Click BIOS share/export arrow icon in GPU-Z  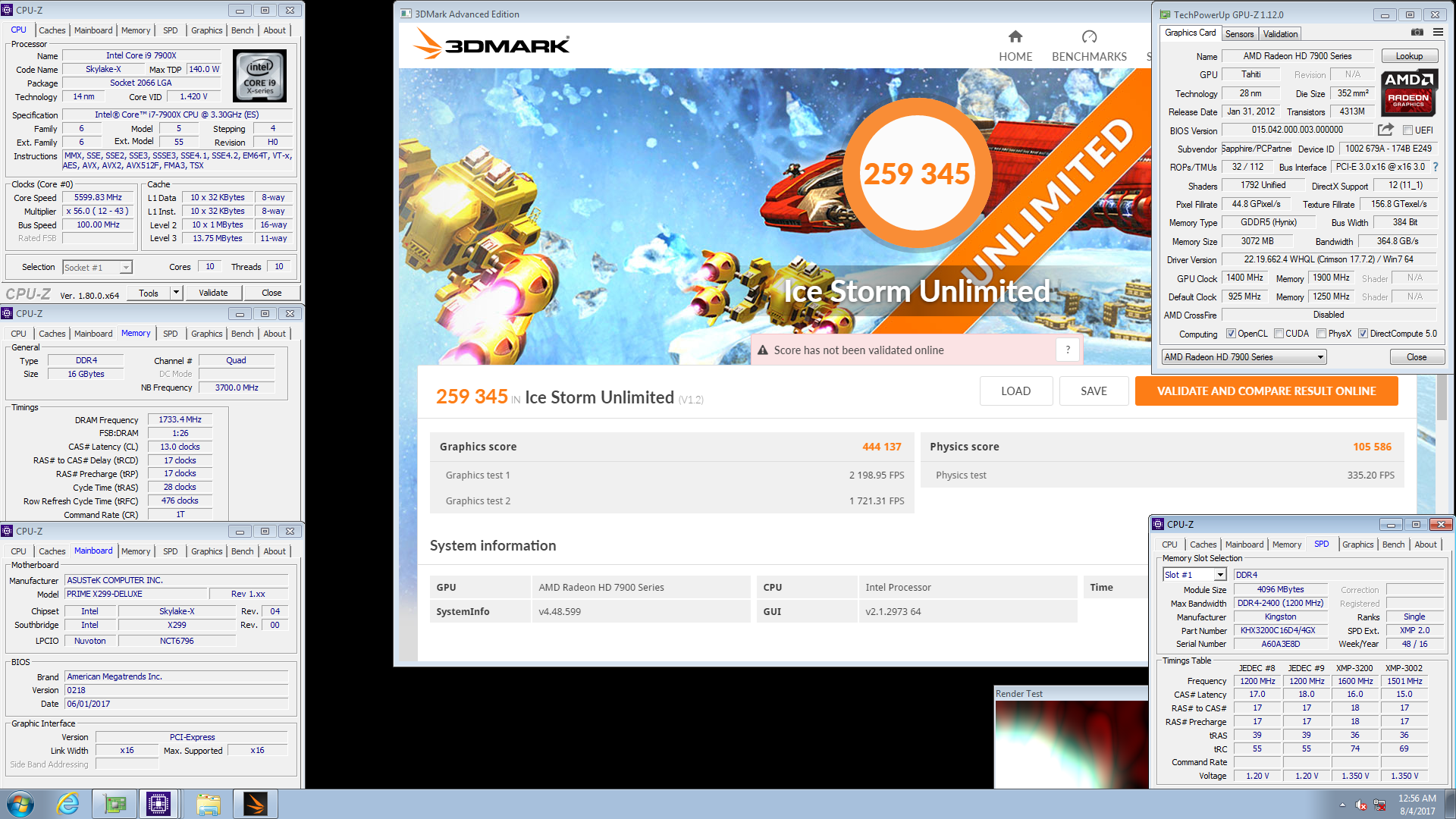click(x=1385, y=130)
